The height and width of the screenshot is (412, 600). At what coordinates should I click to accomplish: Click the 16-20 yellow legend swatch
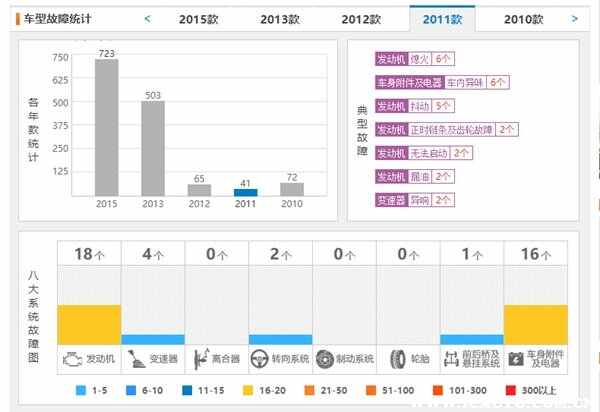point(248,390)
